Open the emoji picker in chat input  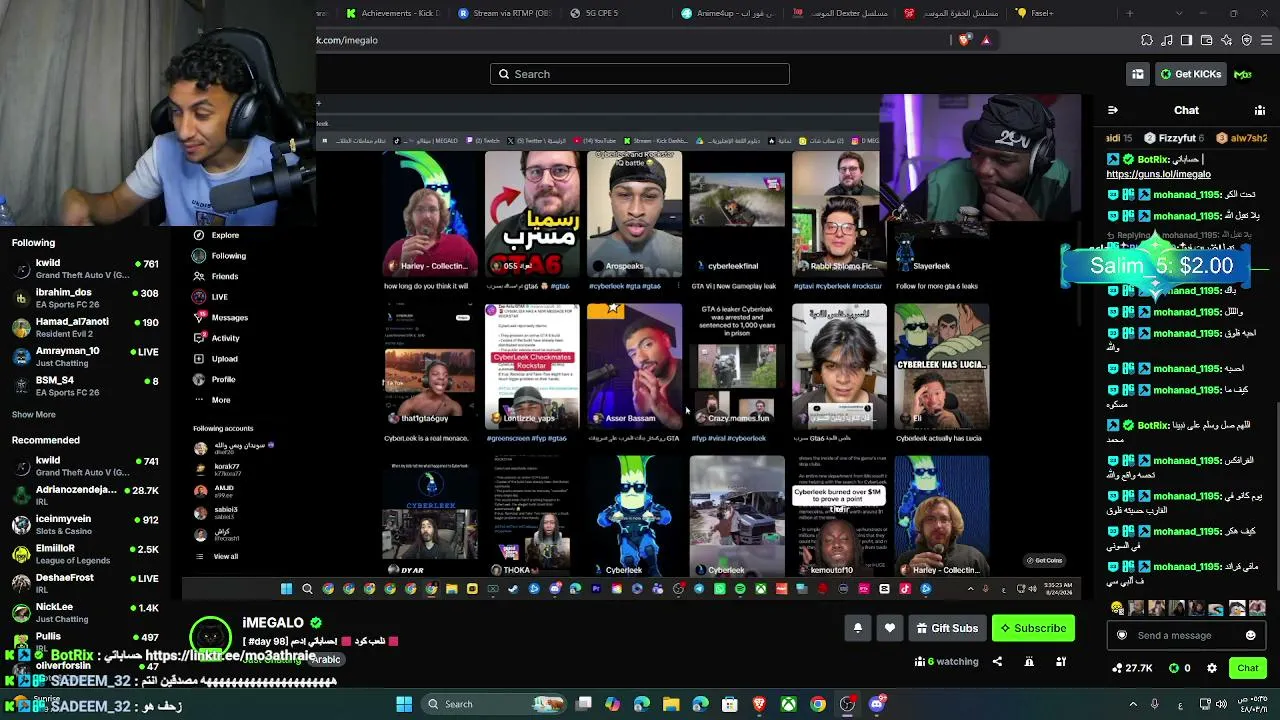[1251, 635]
